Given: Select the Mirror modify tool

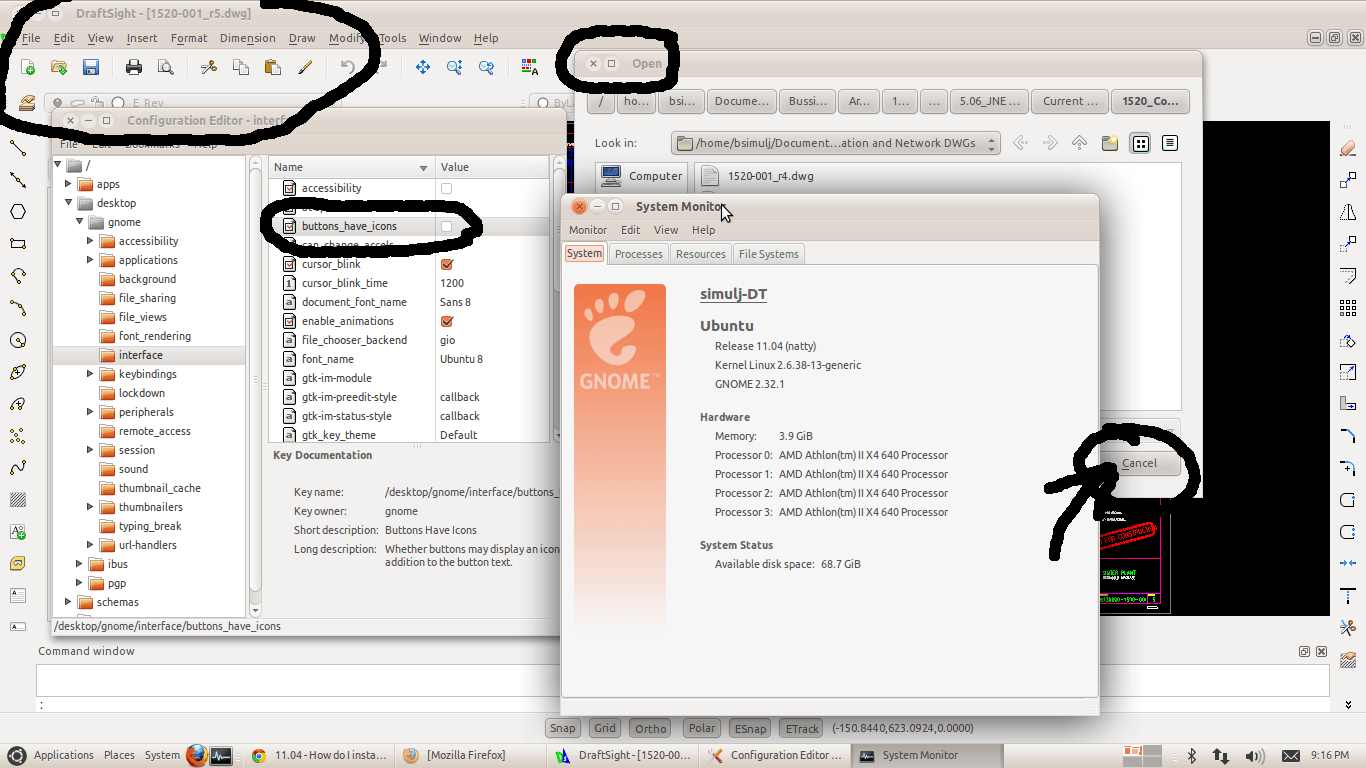Looking at the screenshot, I should 1347,212.
